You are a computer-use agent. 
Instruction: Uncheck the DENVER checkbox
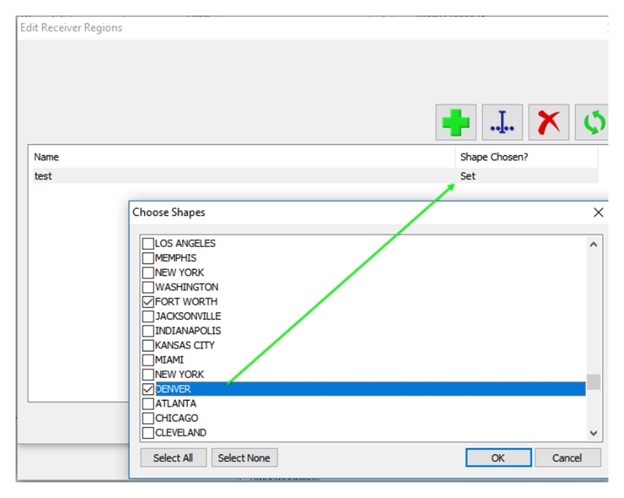click(x=148, y=389)
